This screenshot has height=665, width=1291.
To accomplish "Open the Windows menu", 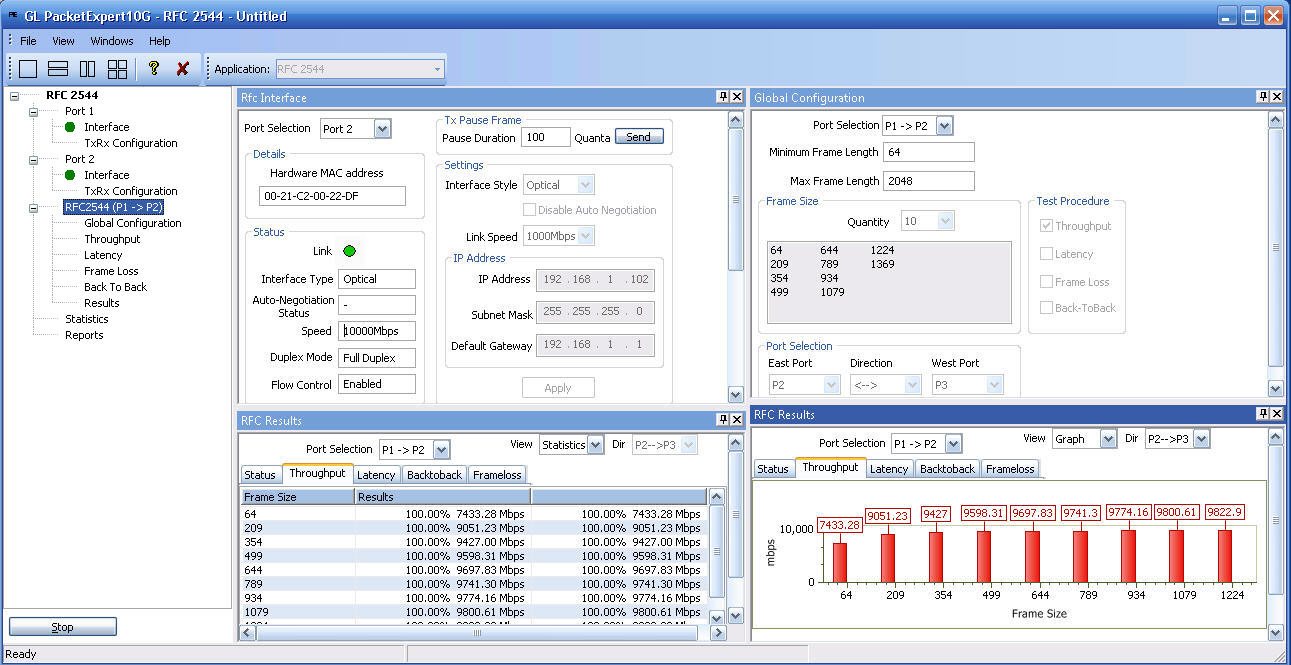I will (x=111, y=41).
